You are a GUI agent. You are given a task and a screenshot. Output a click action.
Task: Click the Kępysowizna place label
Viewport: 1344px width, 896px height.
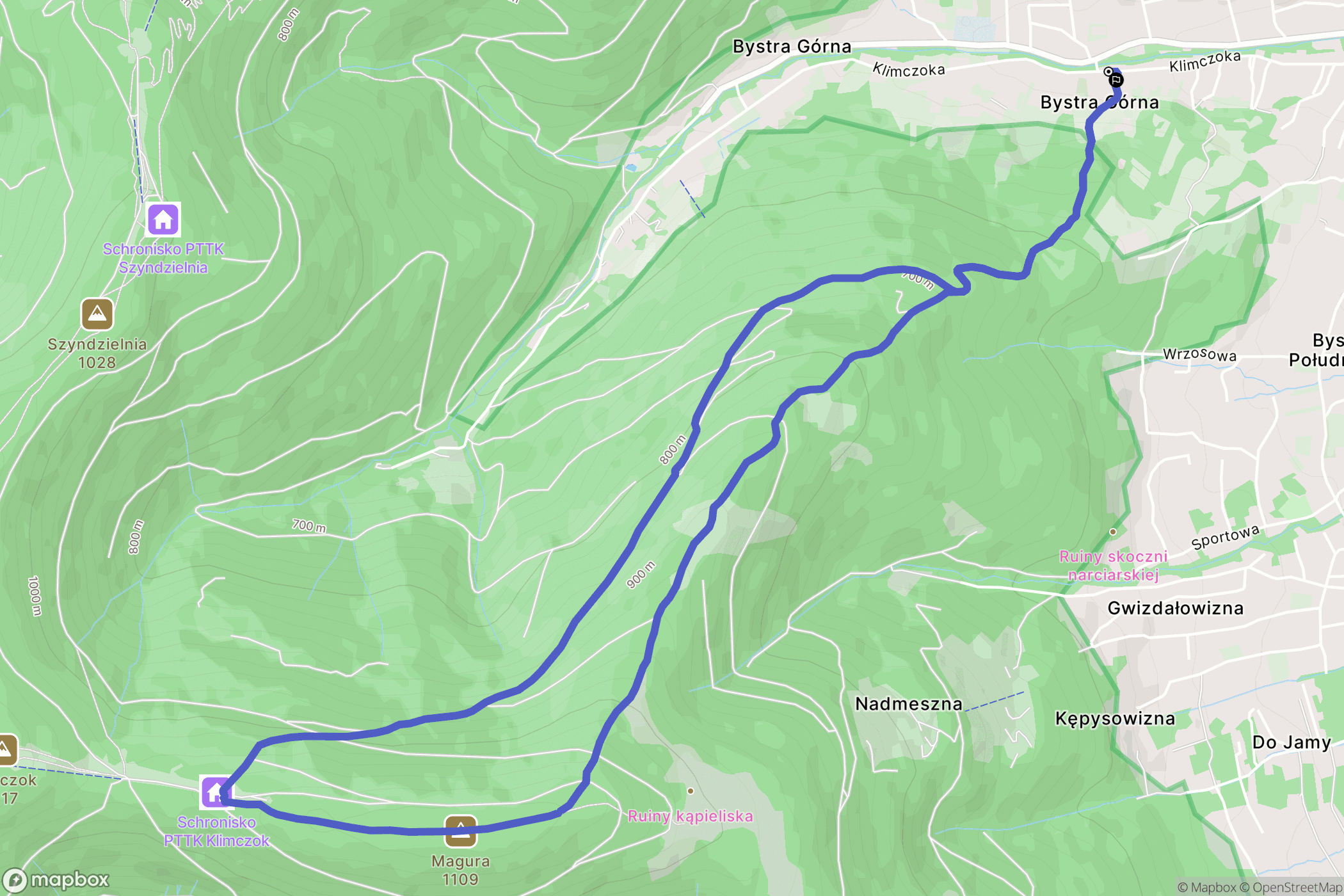(x=1116, y=719)
